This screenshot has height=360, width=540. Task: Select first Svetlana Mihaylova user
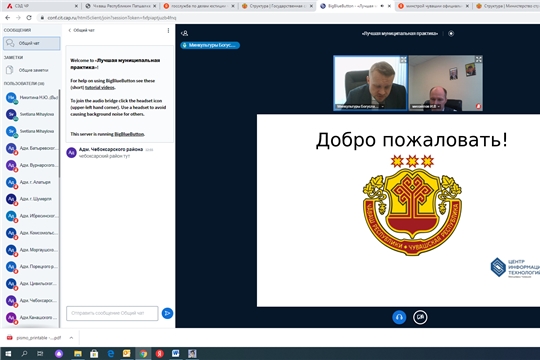pyautogui.click(x=31, y=114)
